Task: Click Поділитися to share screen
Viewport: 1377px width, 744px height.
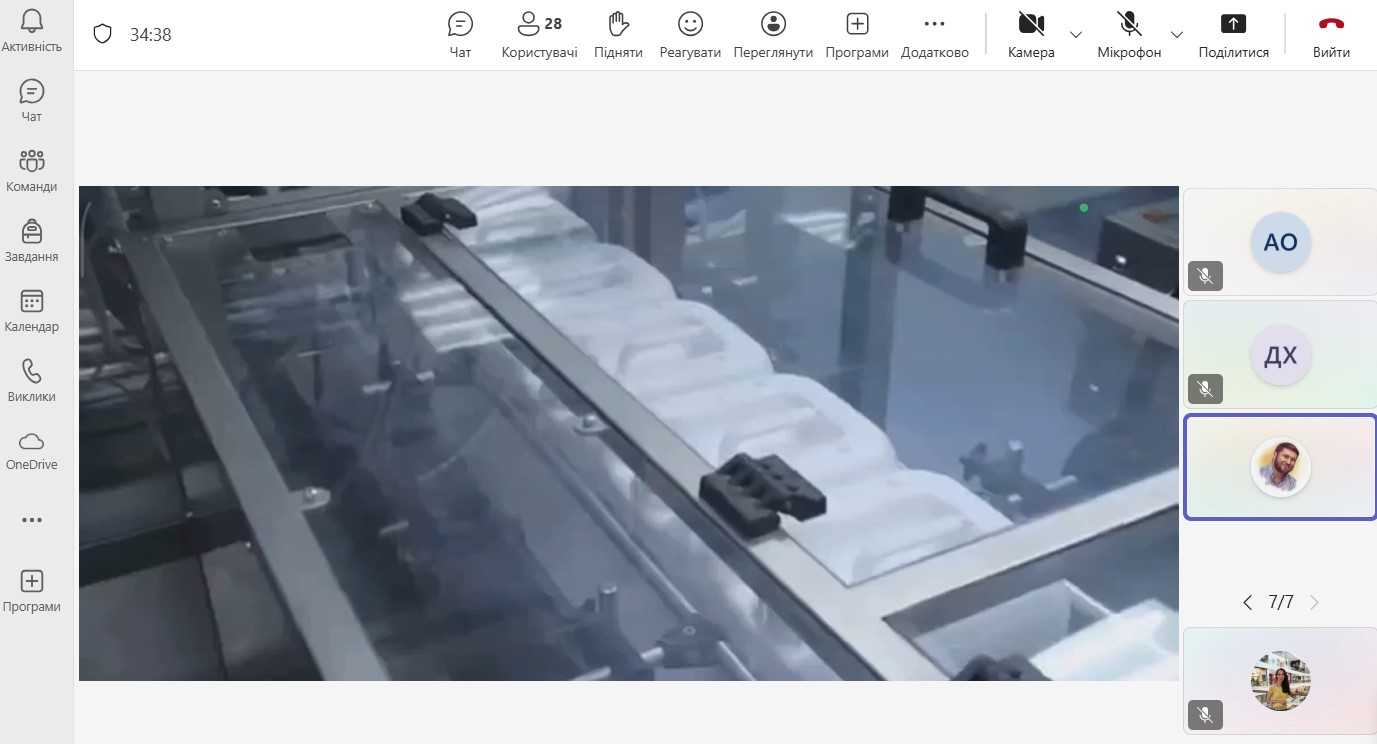Action: tap(1234, 34)
